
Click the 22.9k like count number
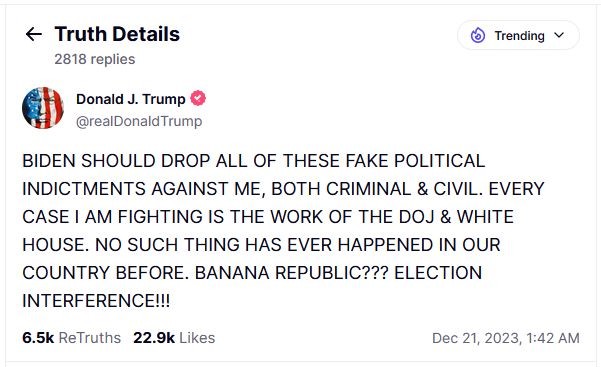(154, 338)
